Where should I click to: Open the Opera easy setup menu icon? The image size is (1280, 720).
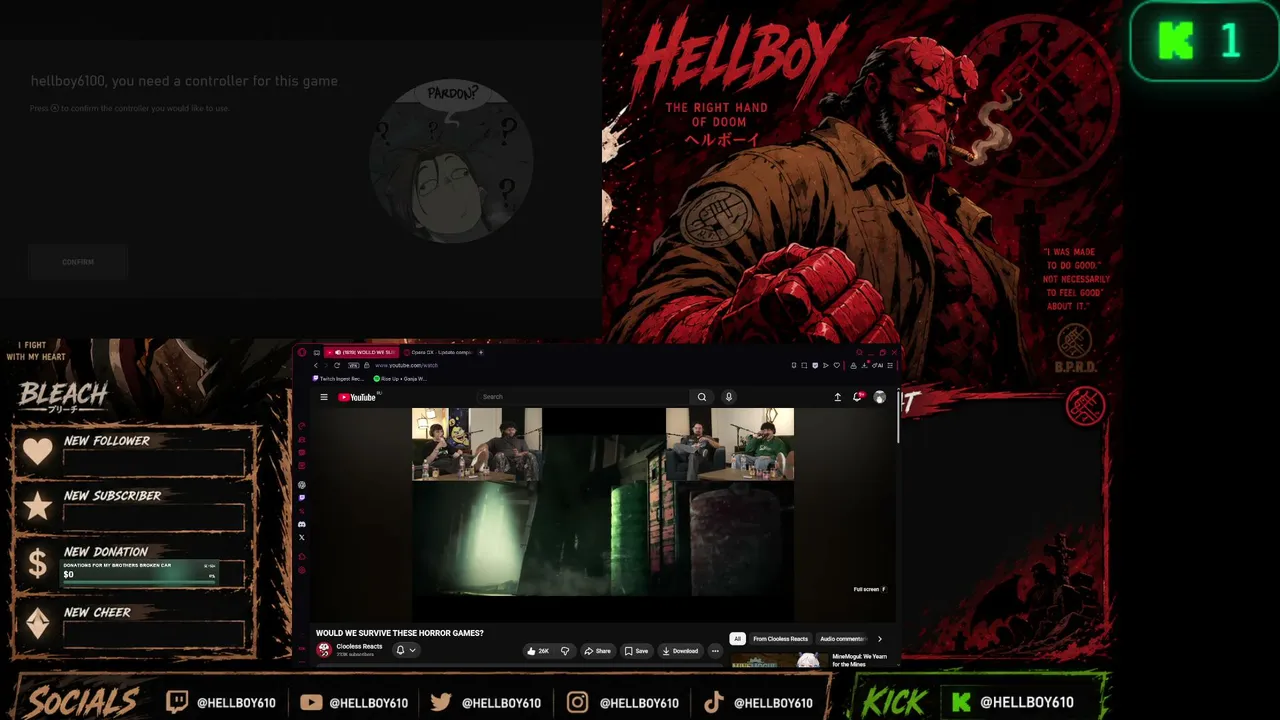pos(890,365)
